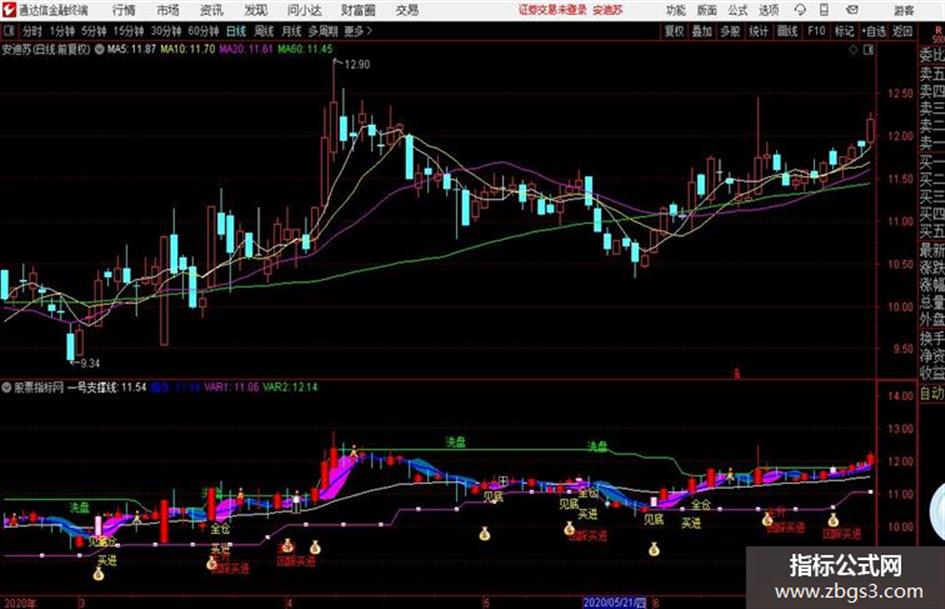
Task: Click the 2020/05/21 date marker
Action: [x=614, y=602]
